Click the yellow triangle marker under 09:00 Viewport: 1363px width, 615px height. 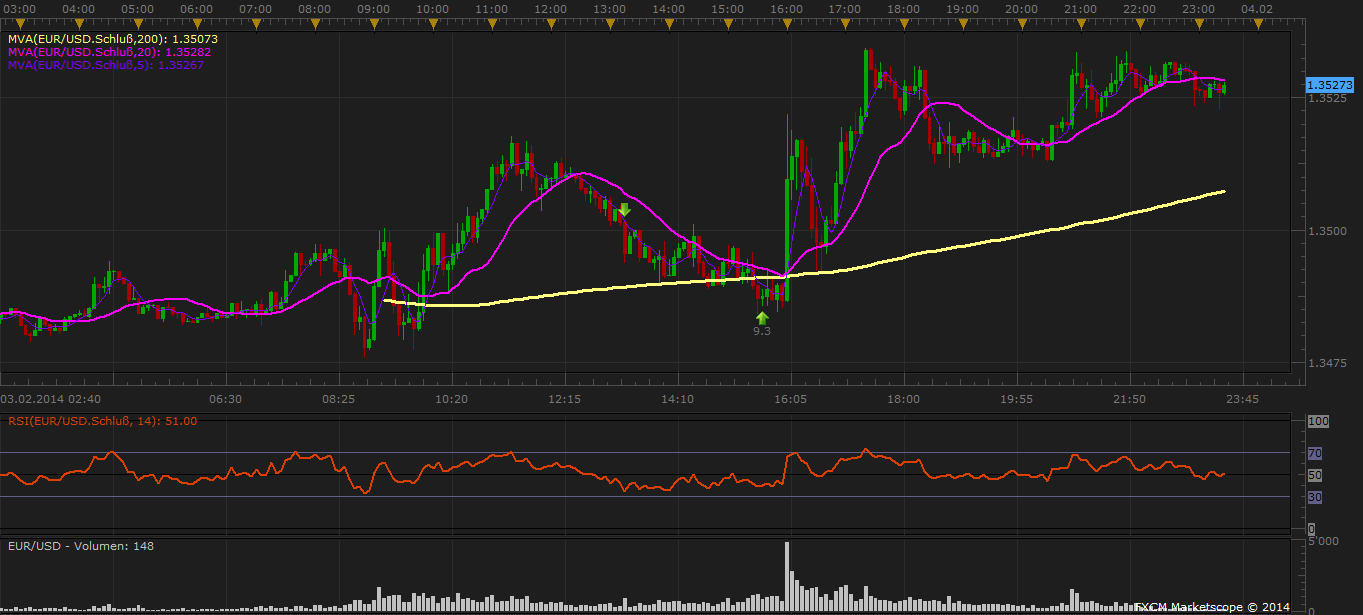tap(374, 21)
